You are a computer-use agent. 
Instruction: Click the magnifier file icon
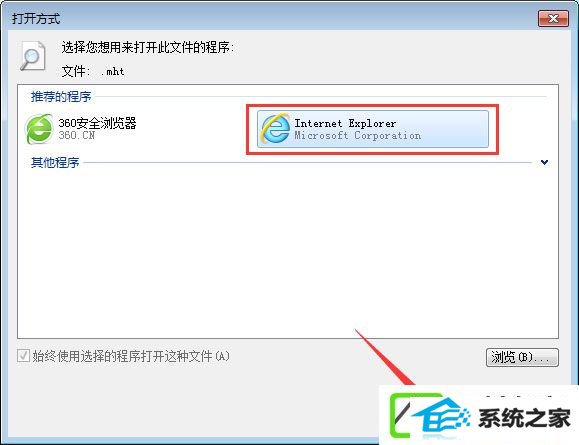[33, 56]
